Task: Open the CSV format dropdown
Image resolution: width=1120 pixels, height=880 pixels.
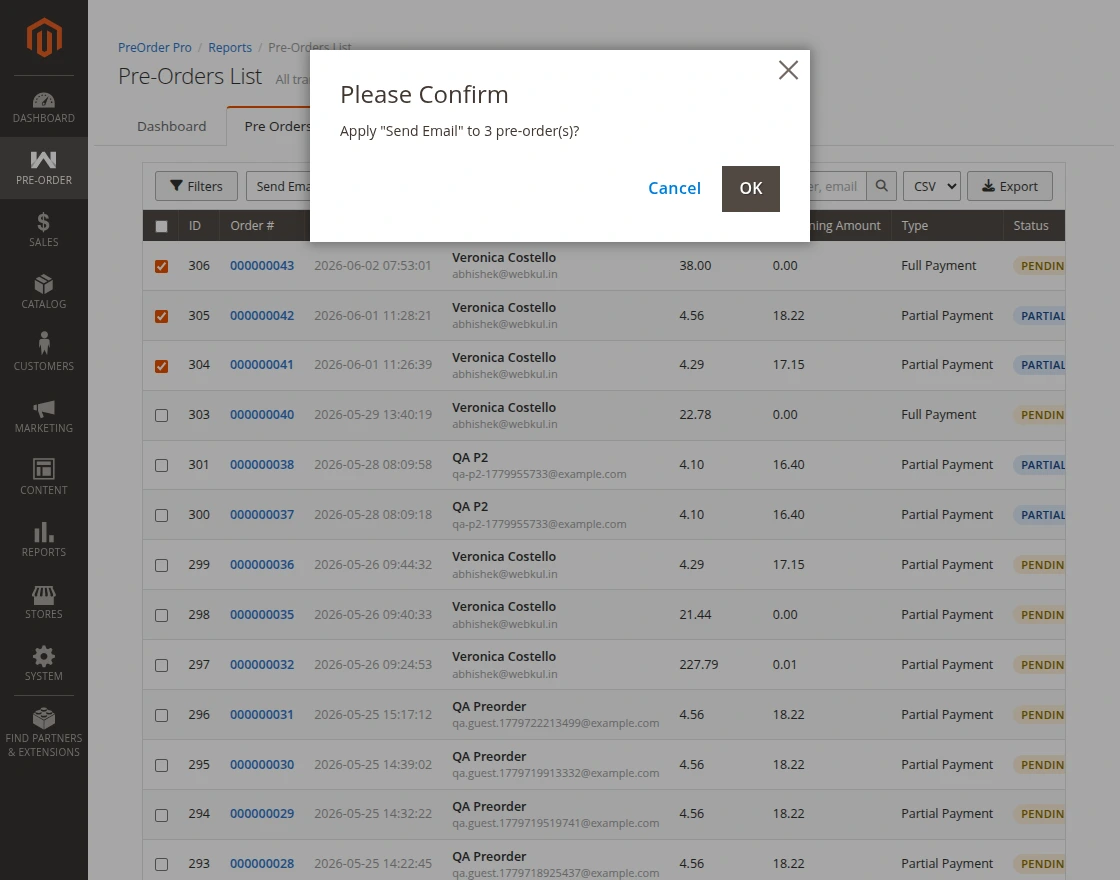Action: 931,186
